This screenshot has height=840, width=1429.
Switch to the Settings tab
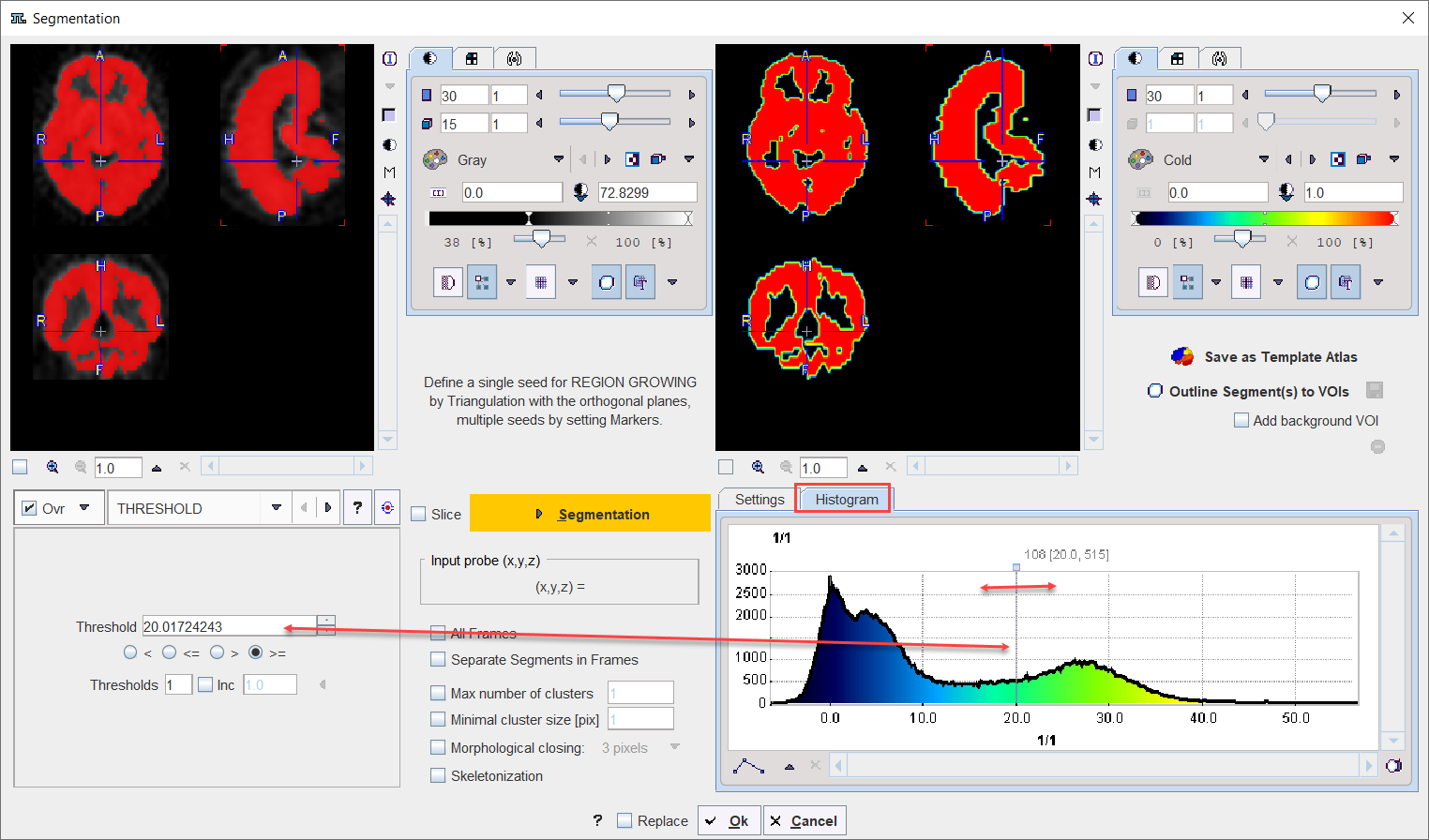click(759, 500)
